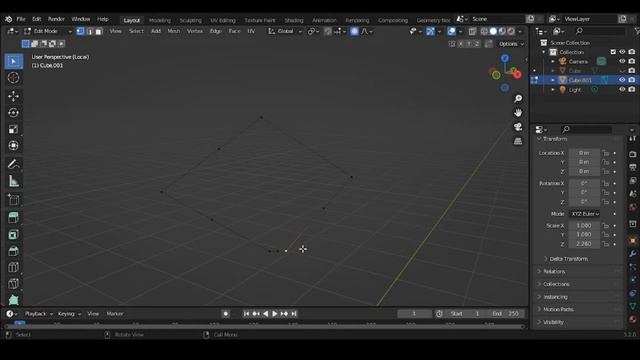The image size is (640, 360).
Task: Switch to the Shading workspace tab
Action: pyautogui.click(x=294, y=20)
